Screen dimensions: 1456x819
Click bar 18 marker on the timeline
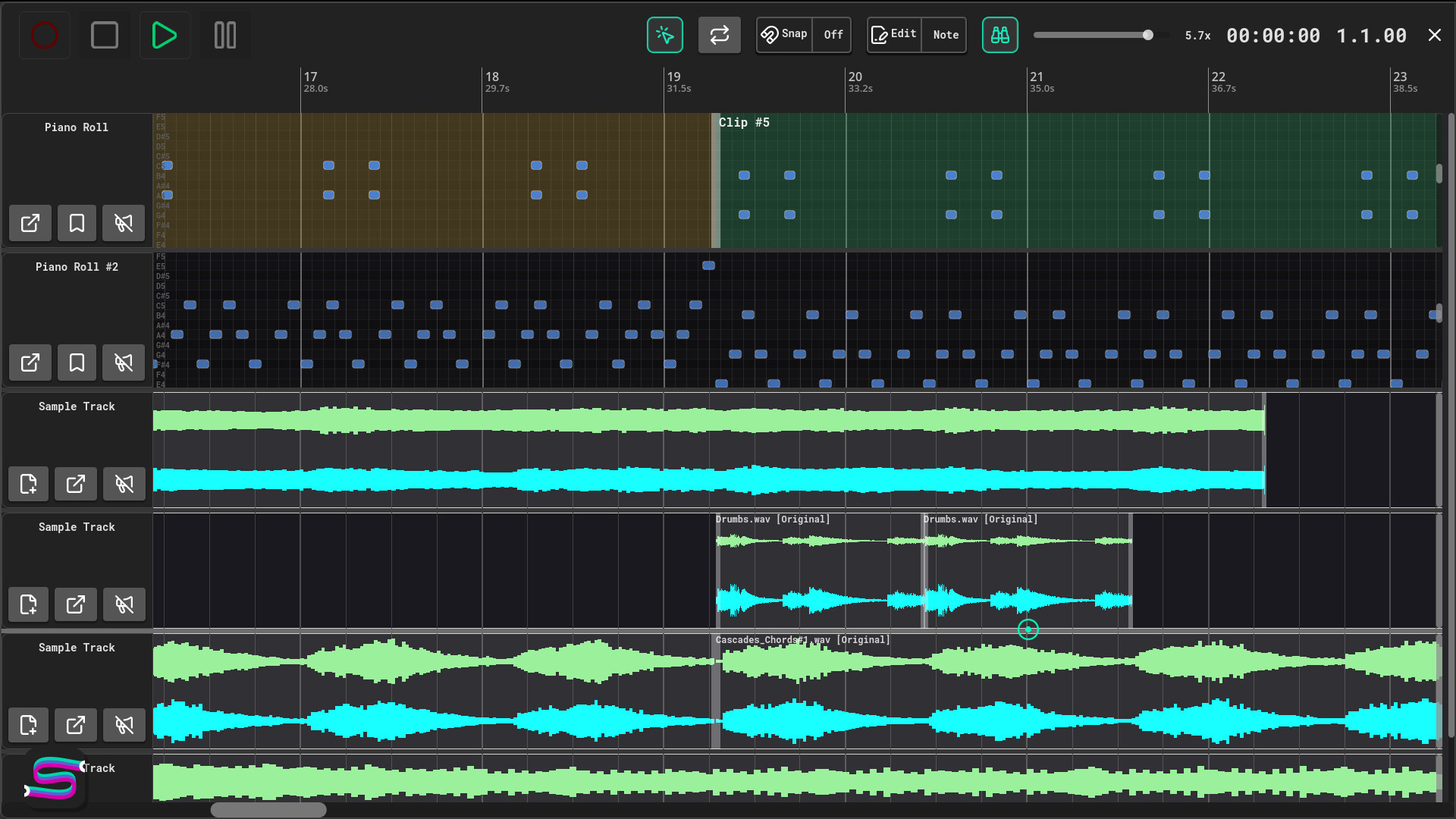pos(492,77)
